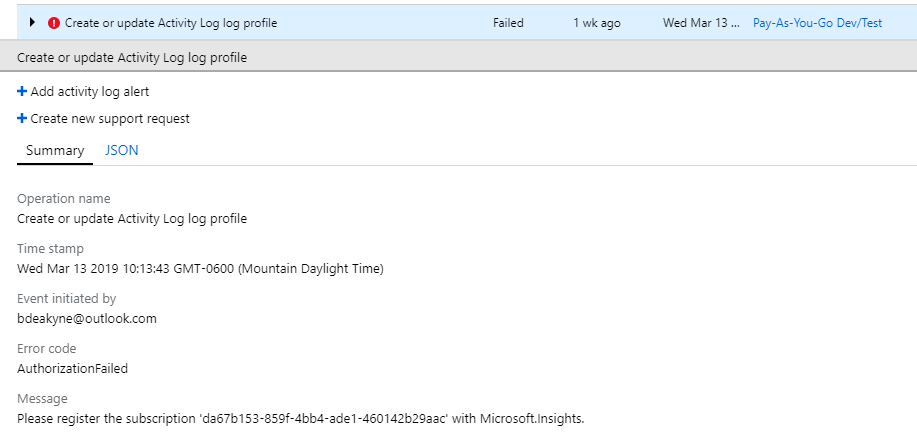Select the operation name in the top row
Viewport: 917px width, 443px height.
click(x=171, y=22)
